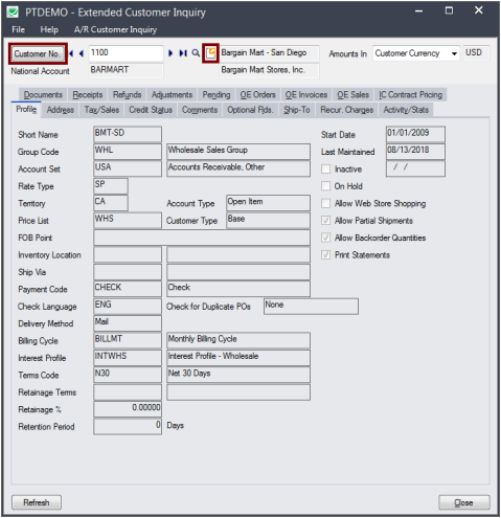Screen dimensions: 501x518
Task: Click the Refresh button
Action: tap(36, 502)
